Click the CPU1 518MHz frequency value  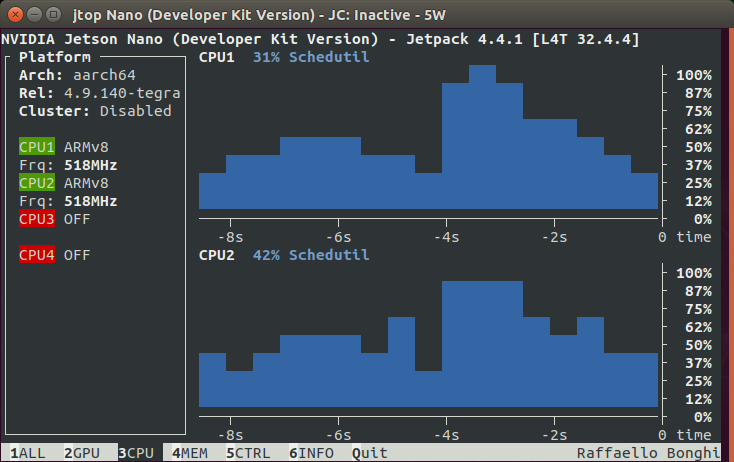click(x=91, y=165)
